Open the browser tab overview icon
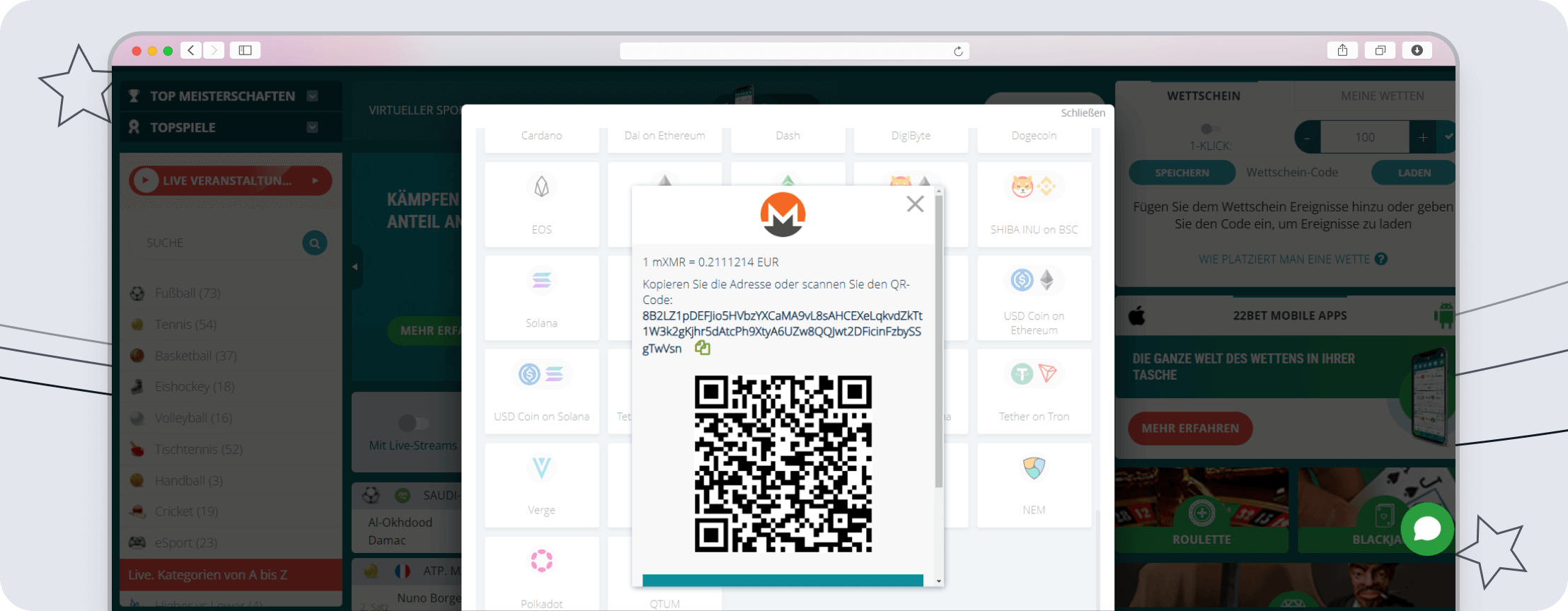Image resolution: width=1568 pixels, height=611 pixels. click(x=1380, y=50)
